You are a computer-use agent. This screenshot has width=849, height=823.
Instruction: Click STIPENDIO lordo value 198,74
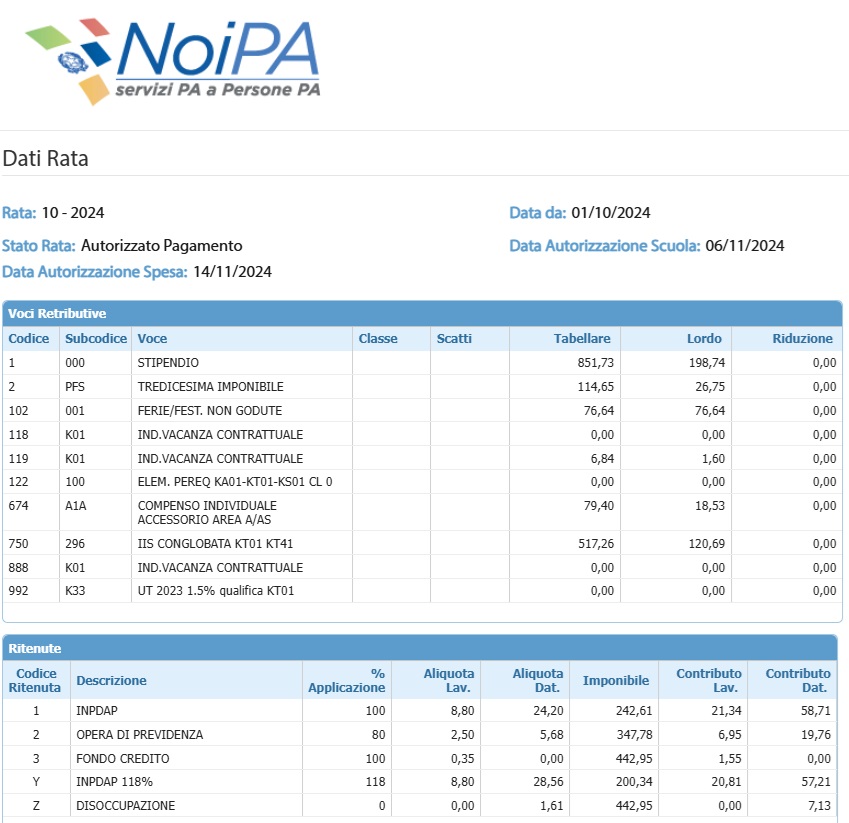(x=707, y=363)
